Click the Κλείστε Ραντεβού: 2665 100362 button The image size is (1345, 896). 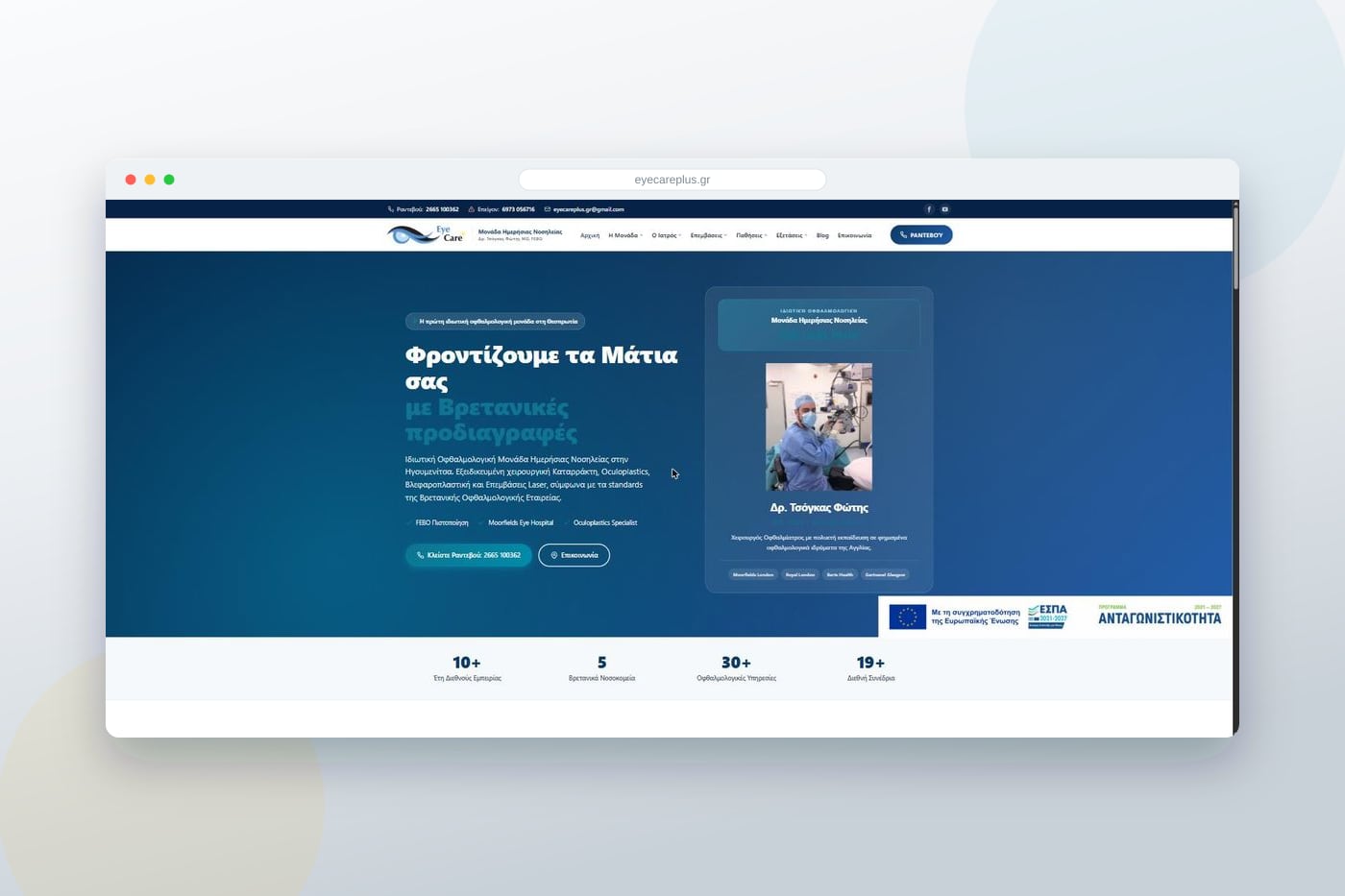pyautogui.click(x=469, y=555)
